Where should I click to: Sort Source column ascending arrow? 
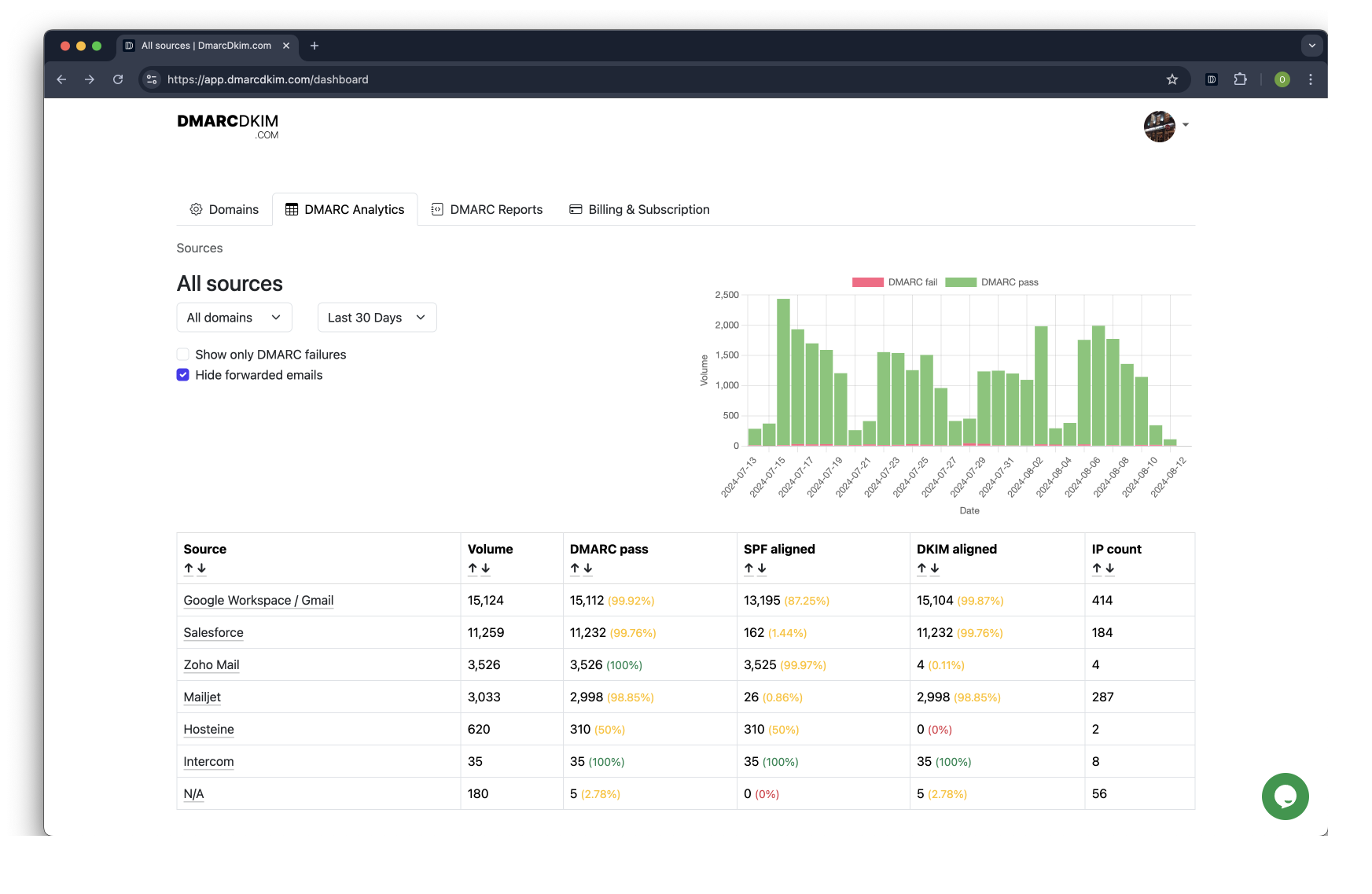coord(189,568)
